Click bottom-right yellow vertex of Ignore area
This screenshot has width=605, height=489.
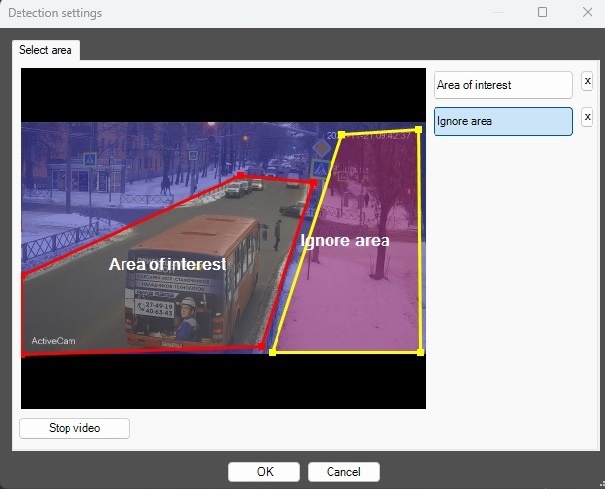coord(420,352)
